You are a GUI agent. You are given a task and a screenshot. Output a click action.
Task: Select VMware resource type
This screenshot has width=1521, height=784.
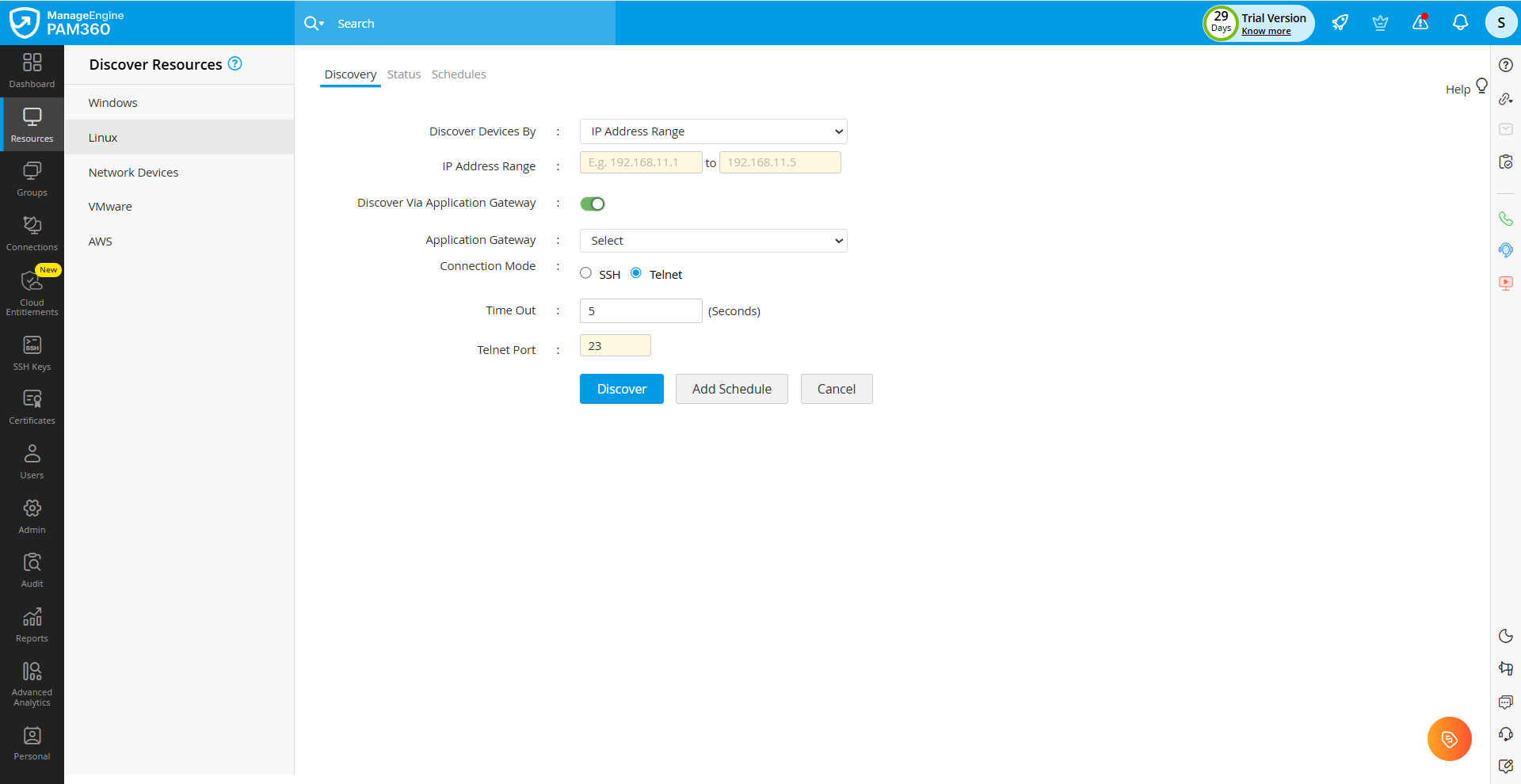tap(179, 207)
